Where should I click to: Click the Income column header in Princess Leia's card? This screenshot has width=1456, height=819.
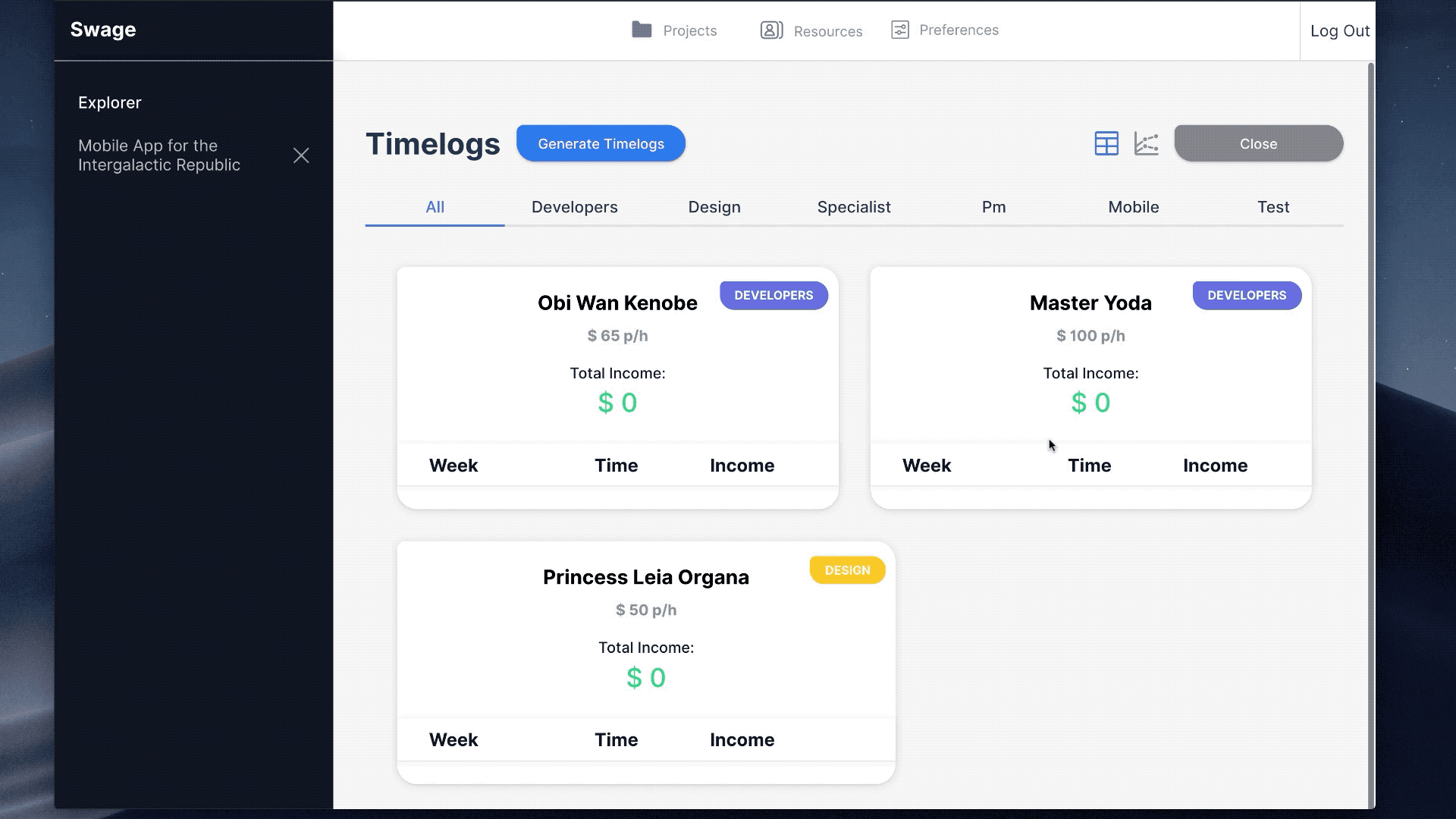click(742, 740)
